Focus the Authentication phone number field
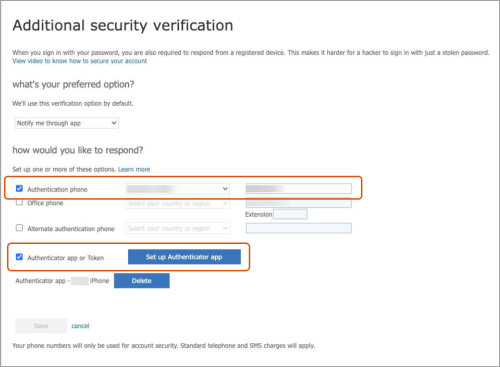 click(x=299, y=189)
